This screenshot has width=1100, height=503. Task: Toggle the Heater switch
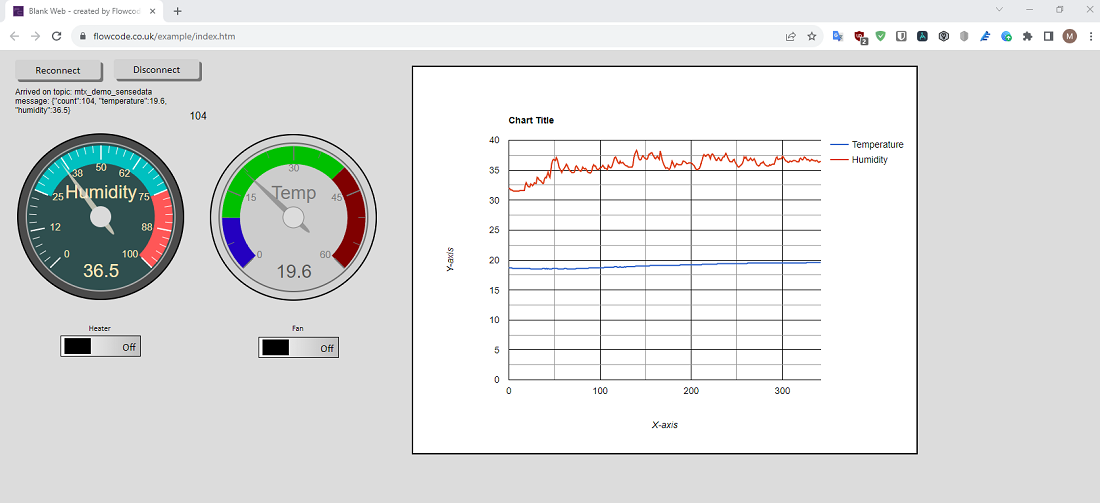tap(100, 347)
